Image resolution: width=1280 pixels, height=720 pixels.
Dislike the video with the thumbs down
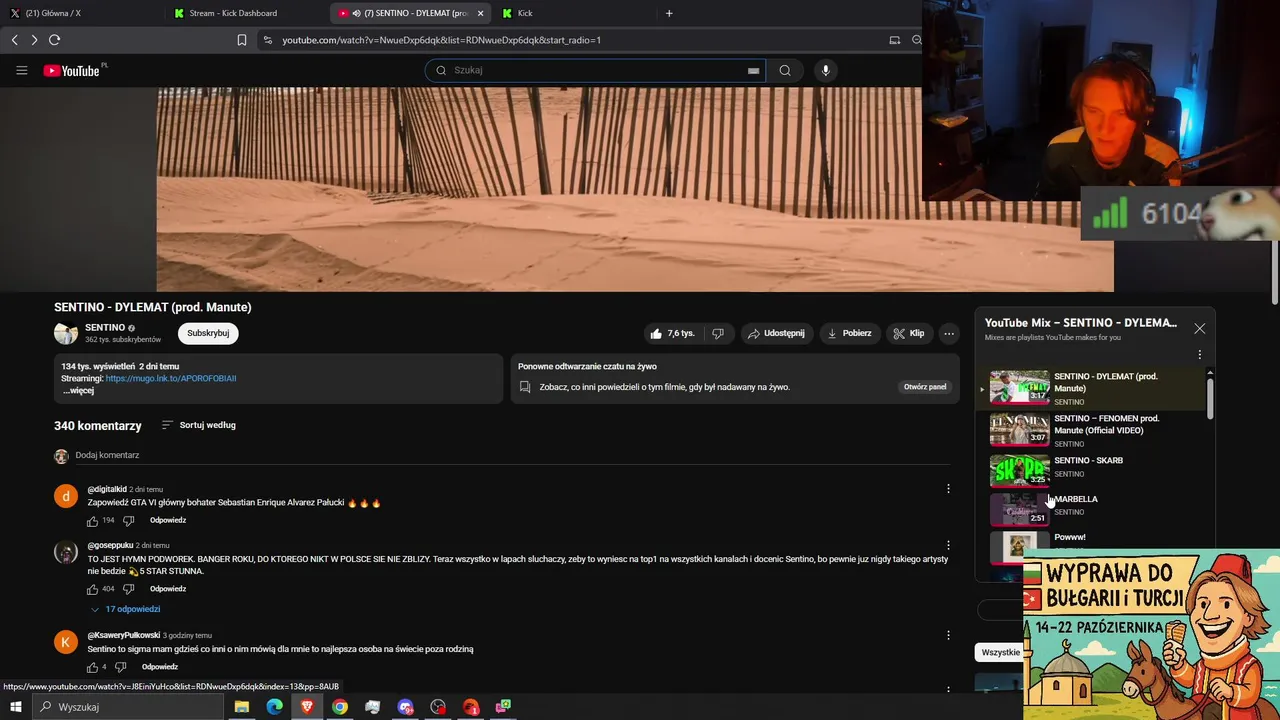point(717,333)
